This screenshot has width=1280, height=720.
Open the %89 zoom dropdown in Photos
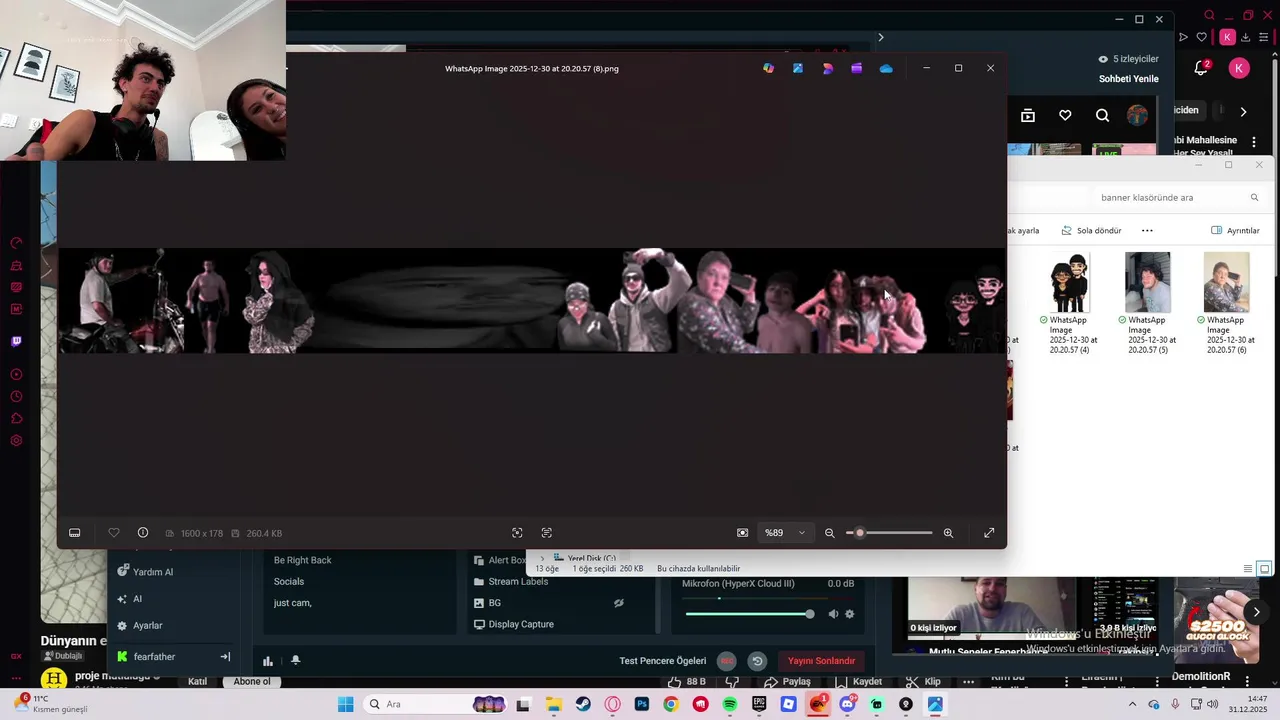(x=785, y=533)
